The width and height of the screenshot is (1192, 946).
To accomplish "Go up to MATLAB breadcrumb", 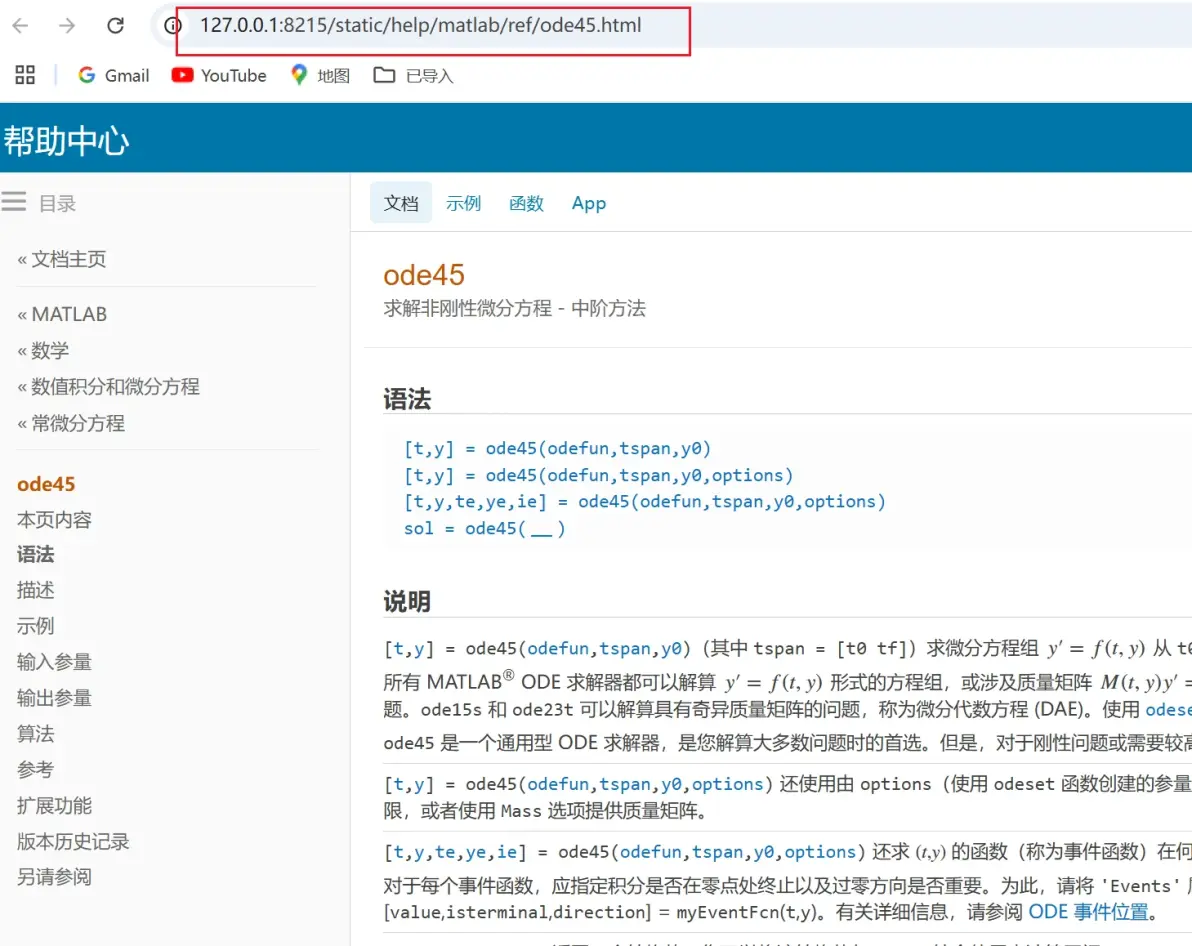I will [62, 314].
